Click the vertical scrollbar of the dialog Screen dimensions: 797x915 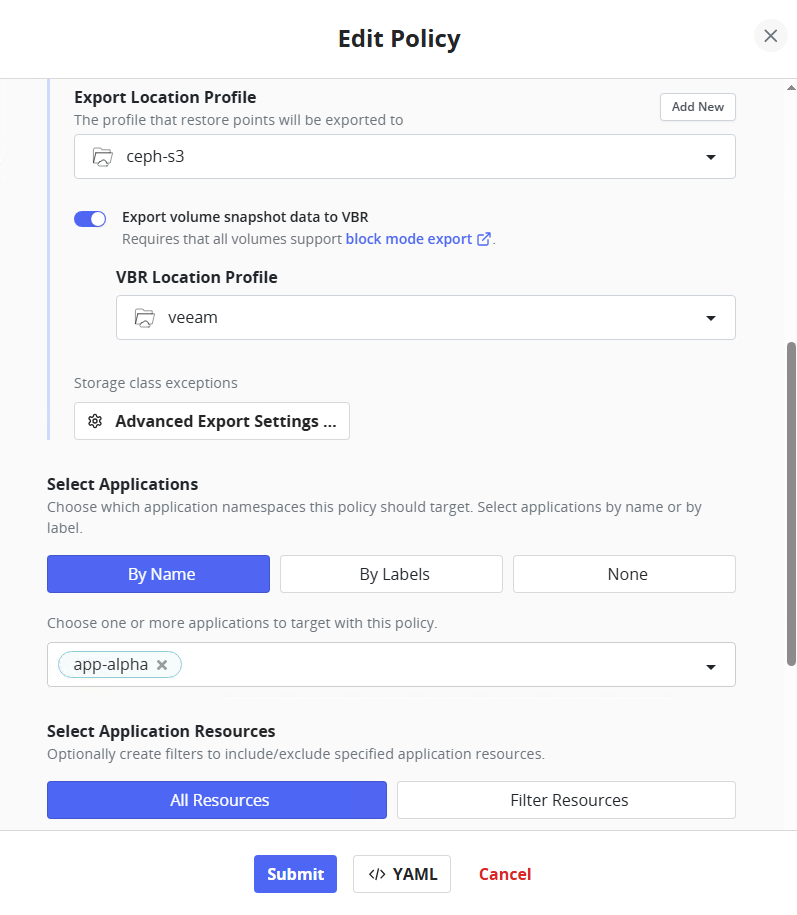click(791, 500)
